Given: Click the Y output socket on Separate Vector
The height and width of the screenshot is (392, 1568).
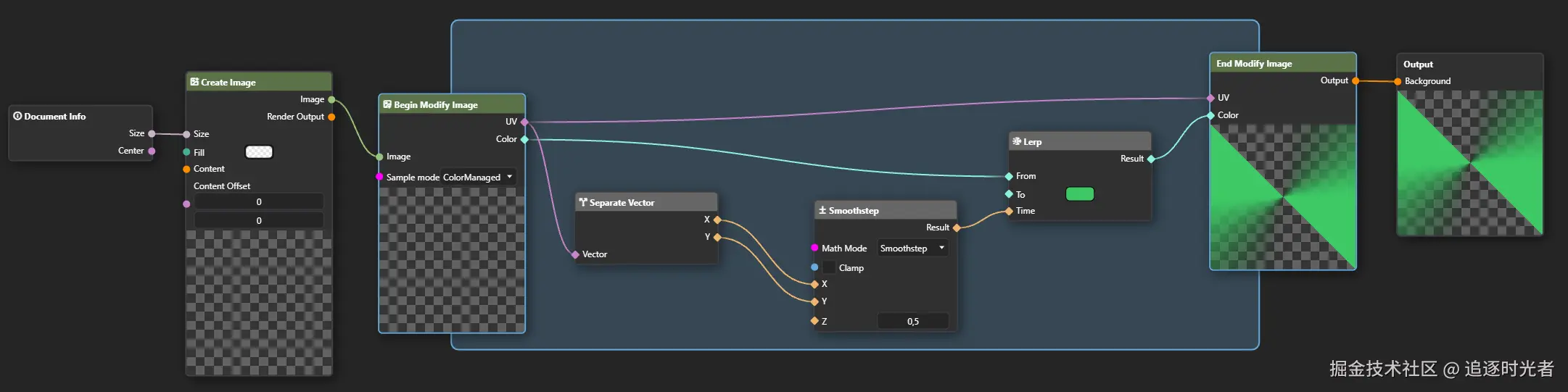Looking at the screenshot, I should pos(717,237).
